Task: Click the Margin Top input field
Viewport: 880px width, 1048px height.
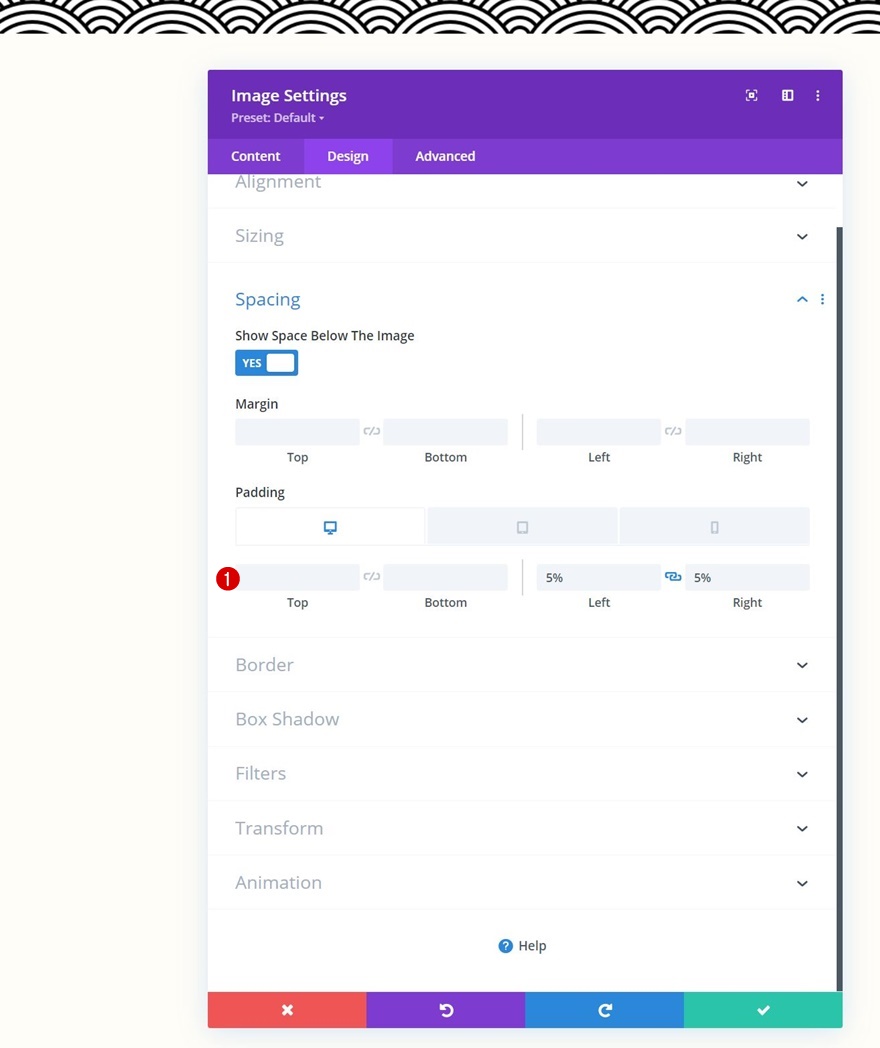Action: (x=297, y=432)
